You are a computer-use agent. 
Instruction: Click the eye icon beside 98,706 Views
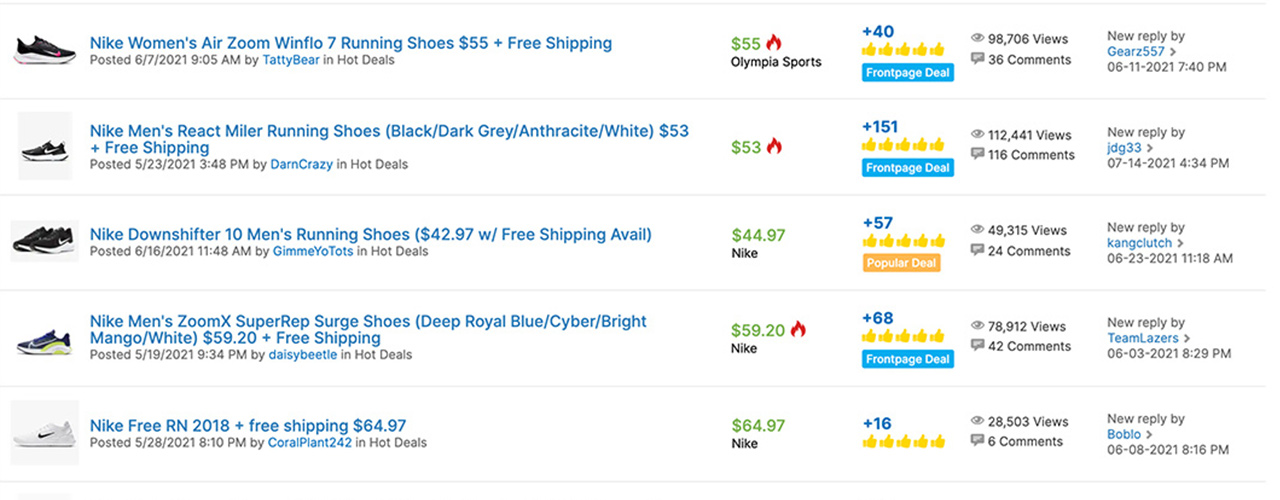(x=977, y=39)
